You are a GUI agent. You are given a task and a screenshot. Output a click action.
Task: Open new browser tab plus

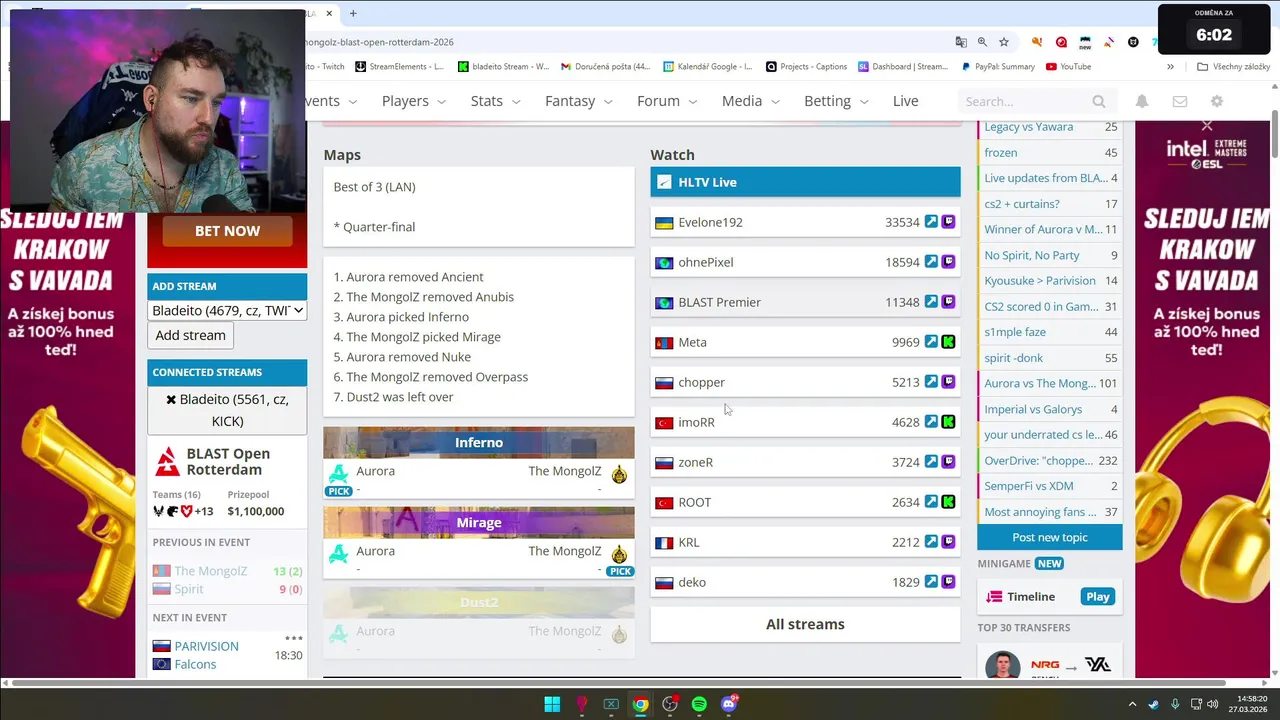coord(353,13)
